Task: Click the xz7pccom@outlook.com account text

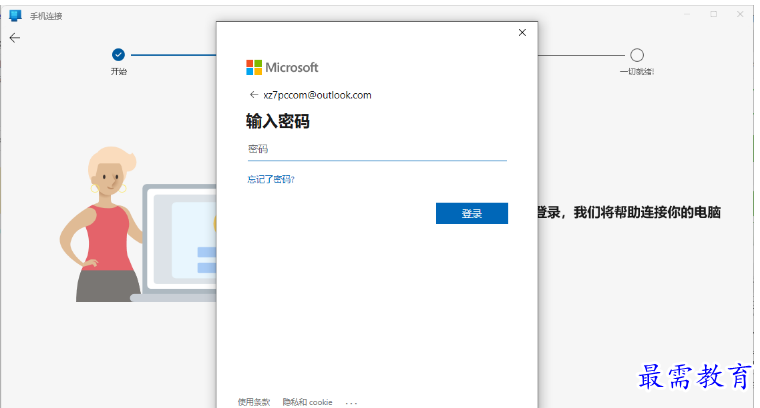Action: (x=317, y=95)
